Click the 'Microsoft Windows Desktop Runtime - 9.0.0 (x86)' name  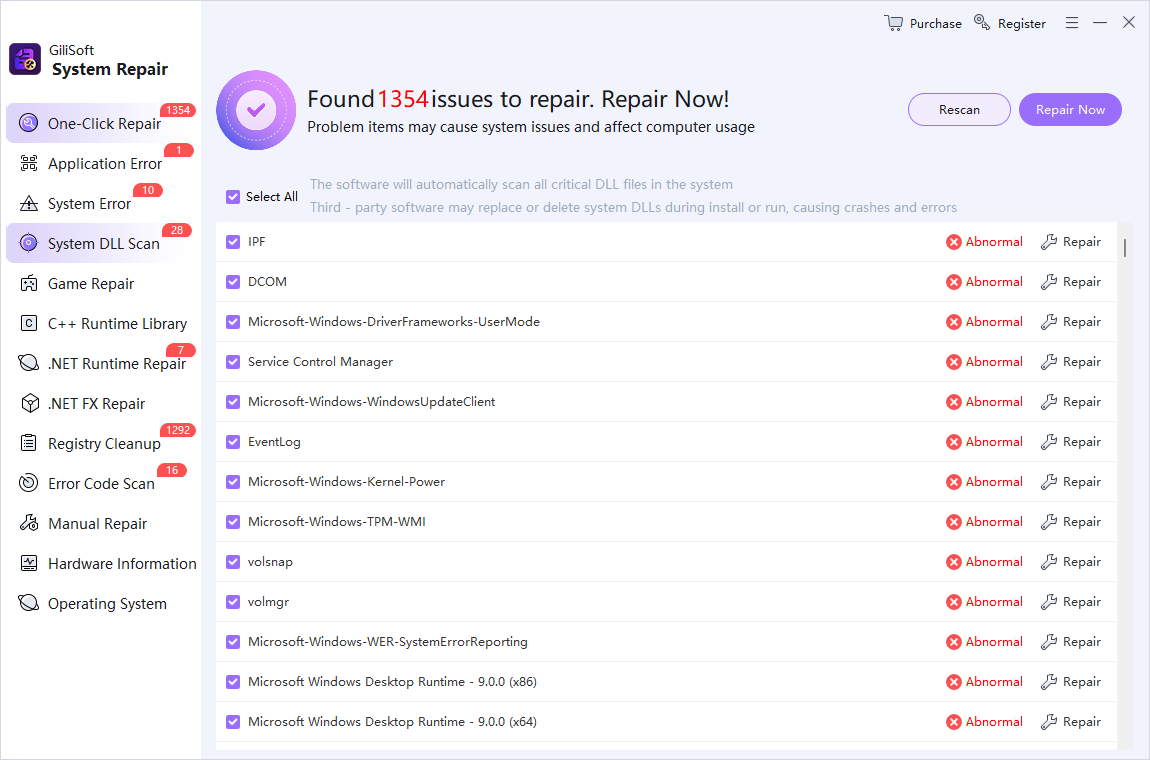coord(392,682)
